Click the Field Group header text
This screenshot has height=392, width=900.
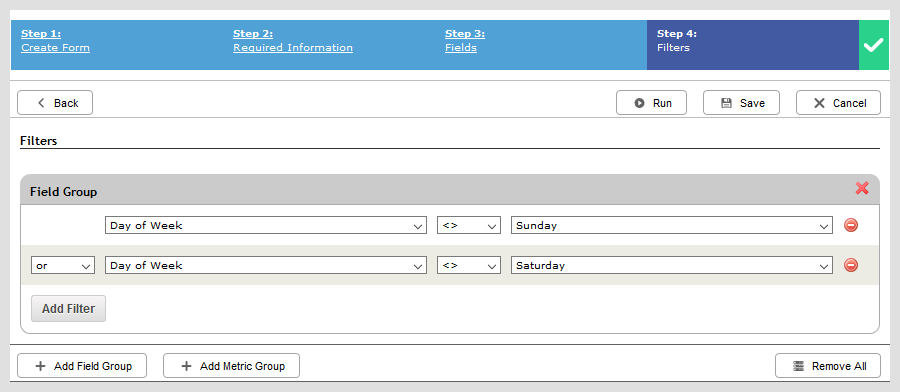(x=63, y=192)
